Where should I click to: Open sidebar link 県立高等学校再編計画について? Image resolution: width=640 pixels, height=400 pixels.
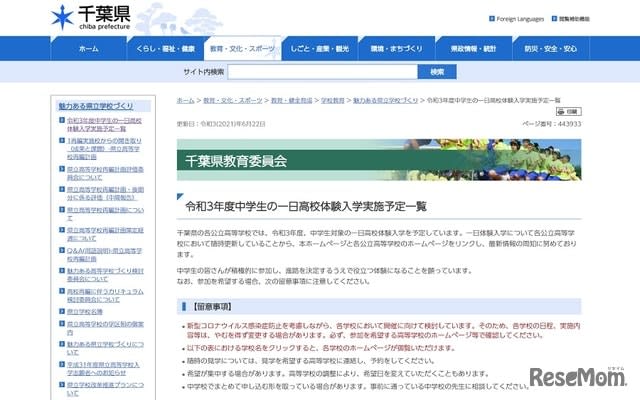(105, 213)
